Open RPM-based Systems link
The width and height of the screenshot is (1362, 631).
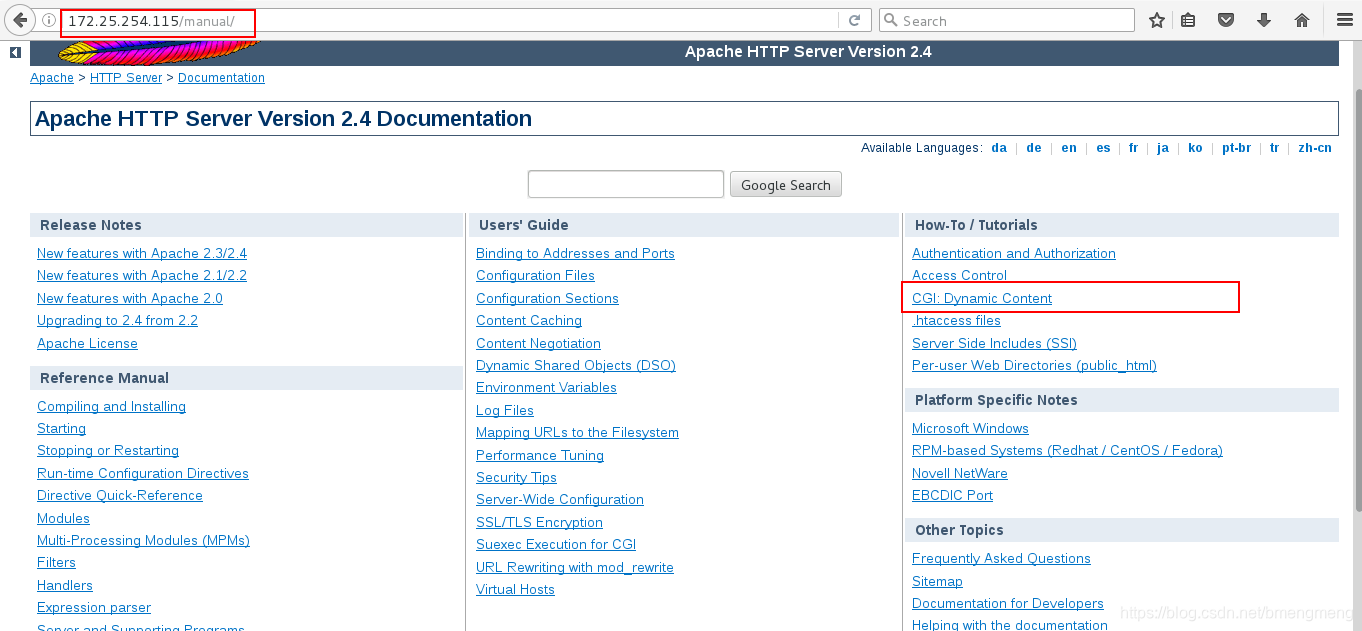click(1067, 450)
